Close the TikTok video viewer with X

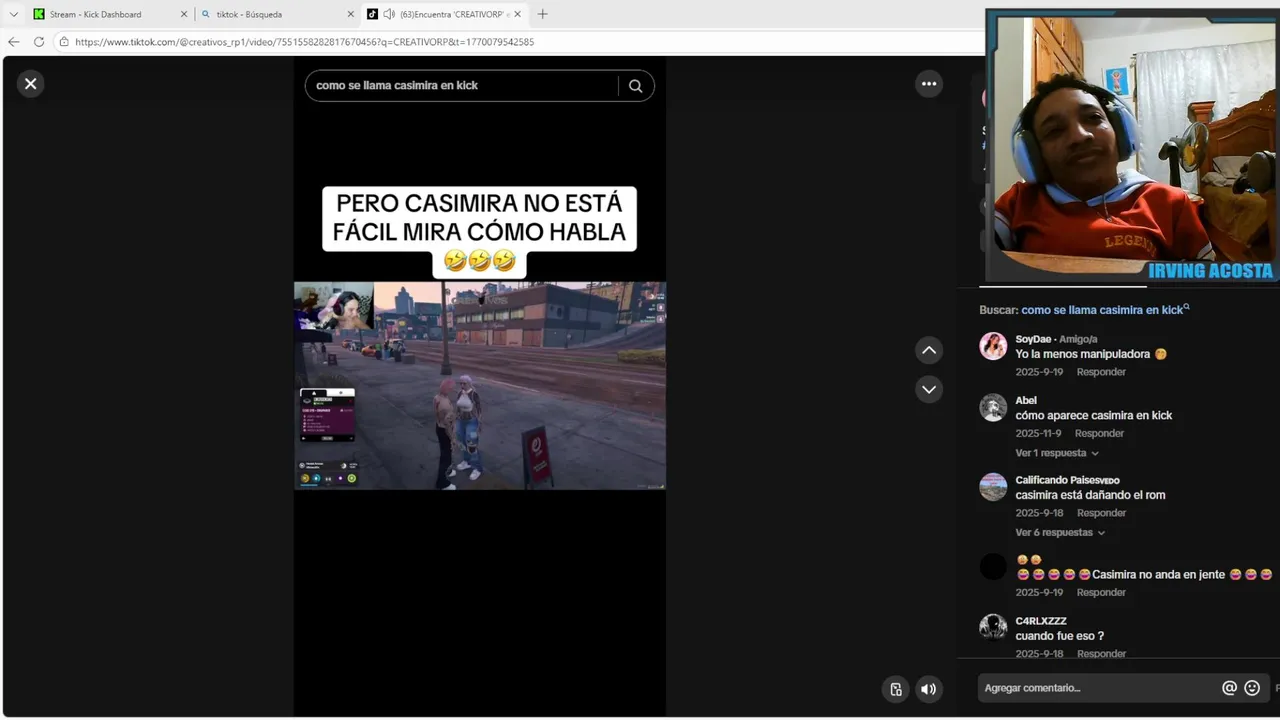(x=30, y=84)
